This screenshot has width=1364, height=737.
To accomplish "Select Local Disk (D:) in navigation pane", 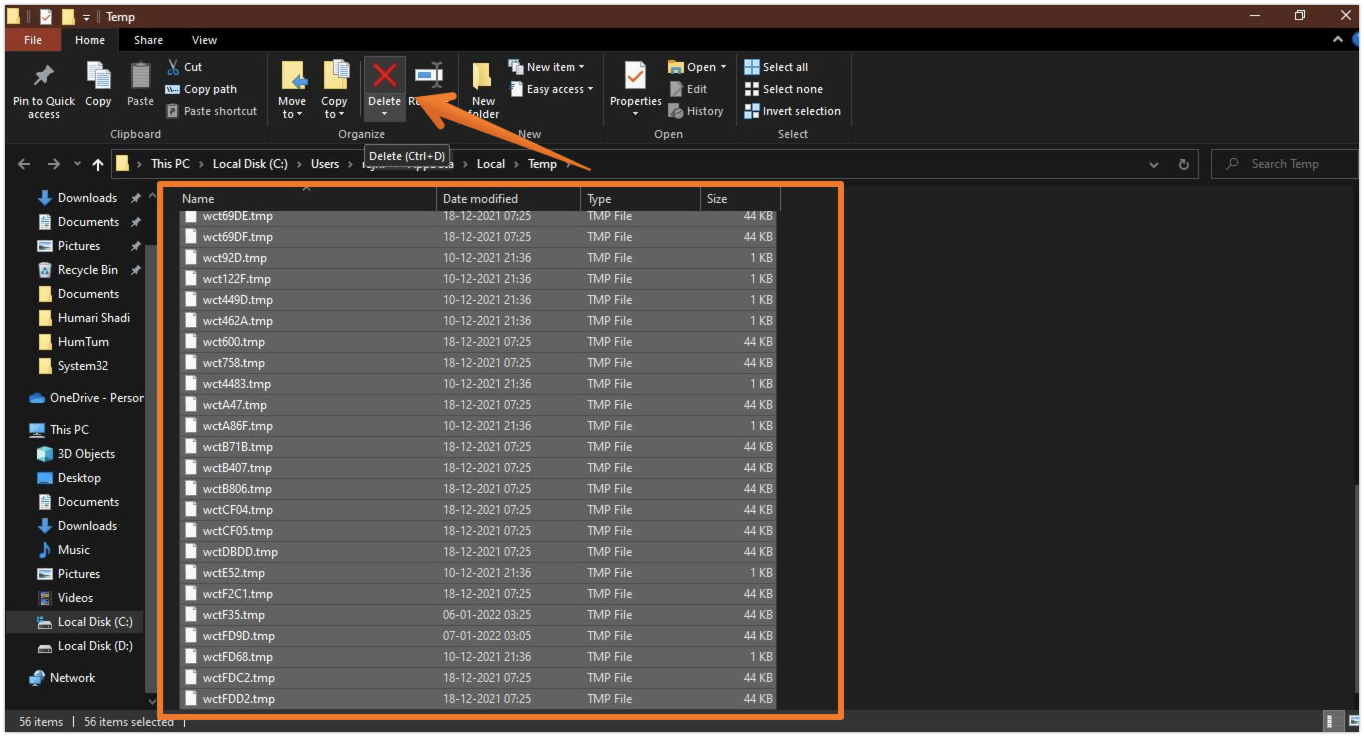I will 94,646.
